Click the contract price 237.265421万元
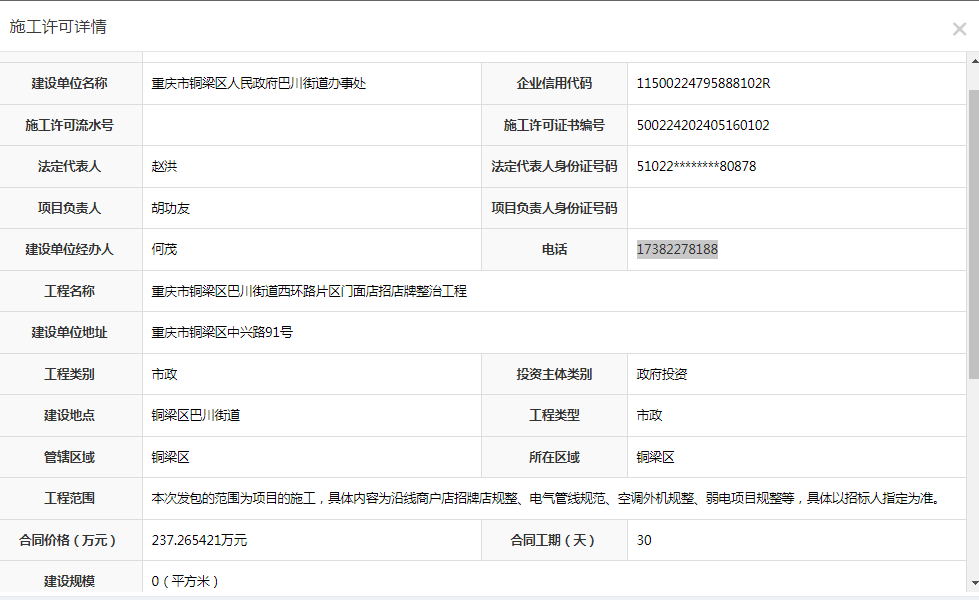 199,540
